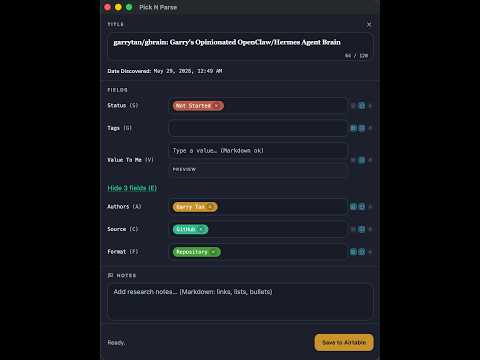Image resolution: width=480 pixels, height=360 pixels.
Task: Remove the Not Started status chip
Action: pyautogui.click(x=216, y=106)
